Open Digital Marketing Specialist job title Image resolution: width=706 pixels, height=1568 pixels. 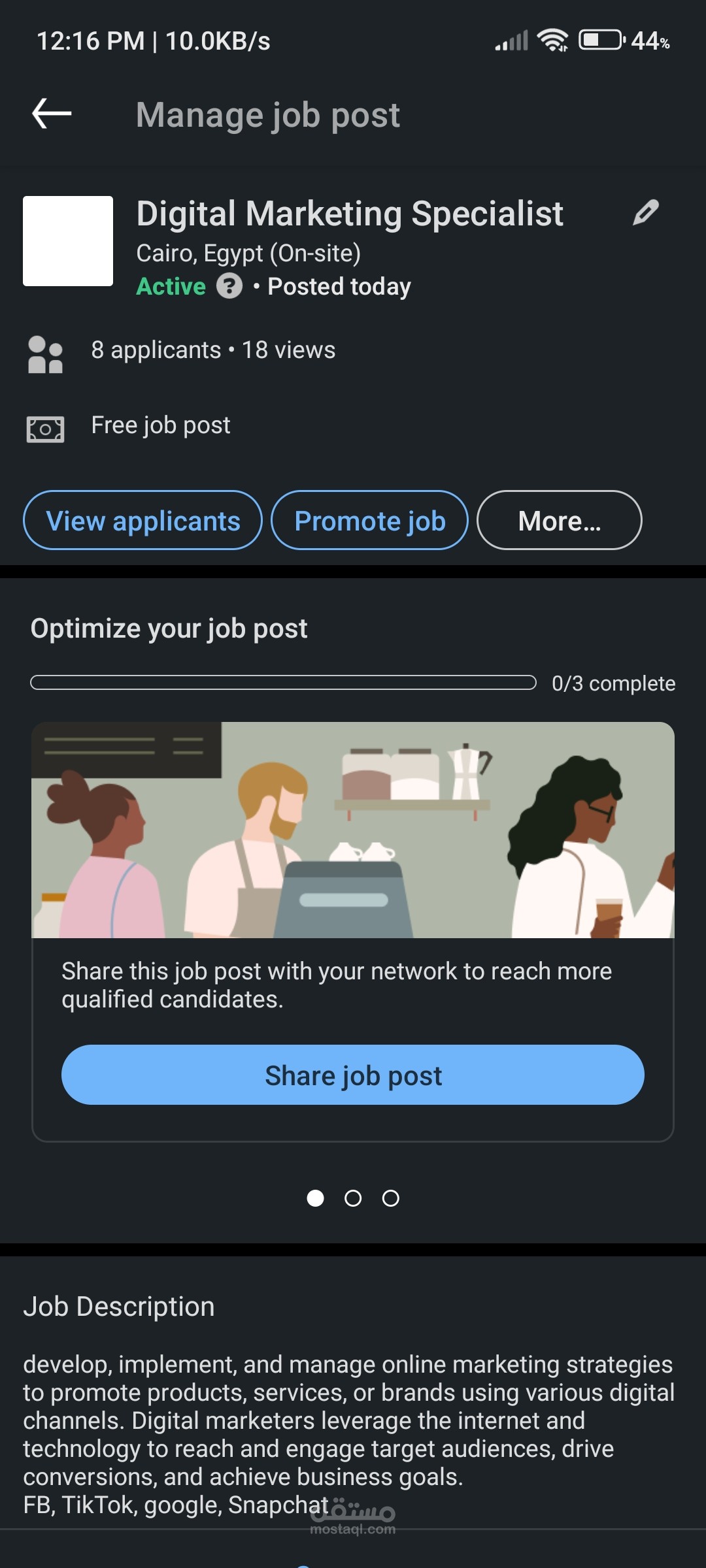pyautogui.click(x=350, y=214)
